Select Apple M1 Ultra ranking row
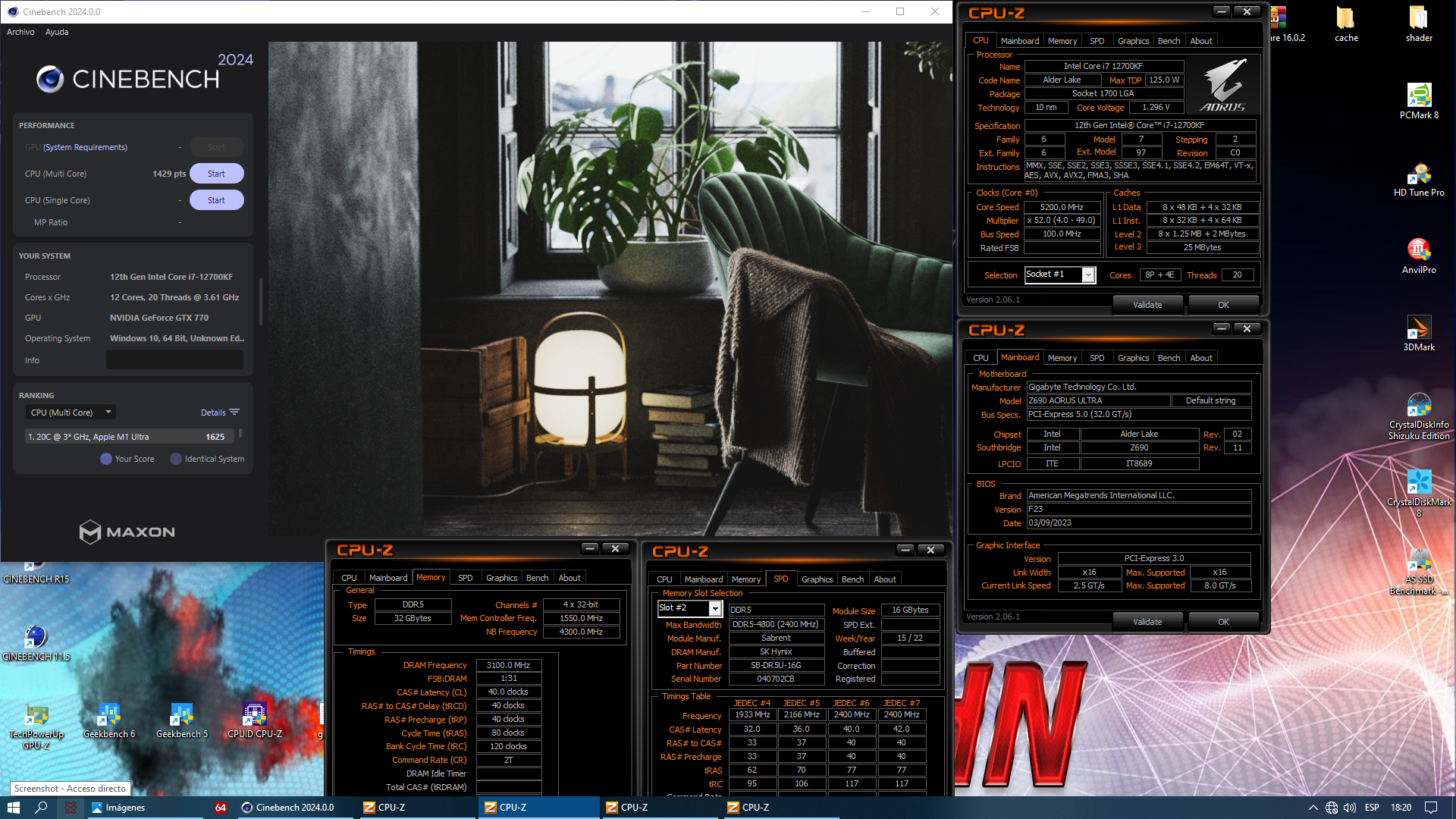 pyautogui.click(x=130, y=437)
